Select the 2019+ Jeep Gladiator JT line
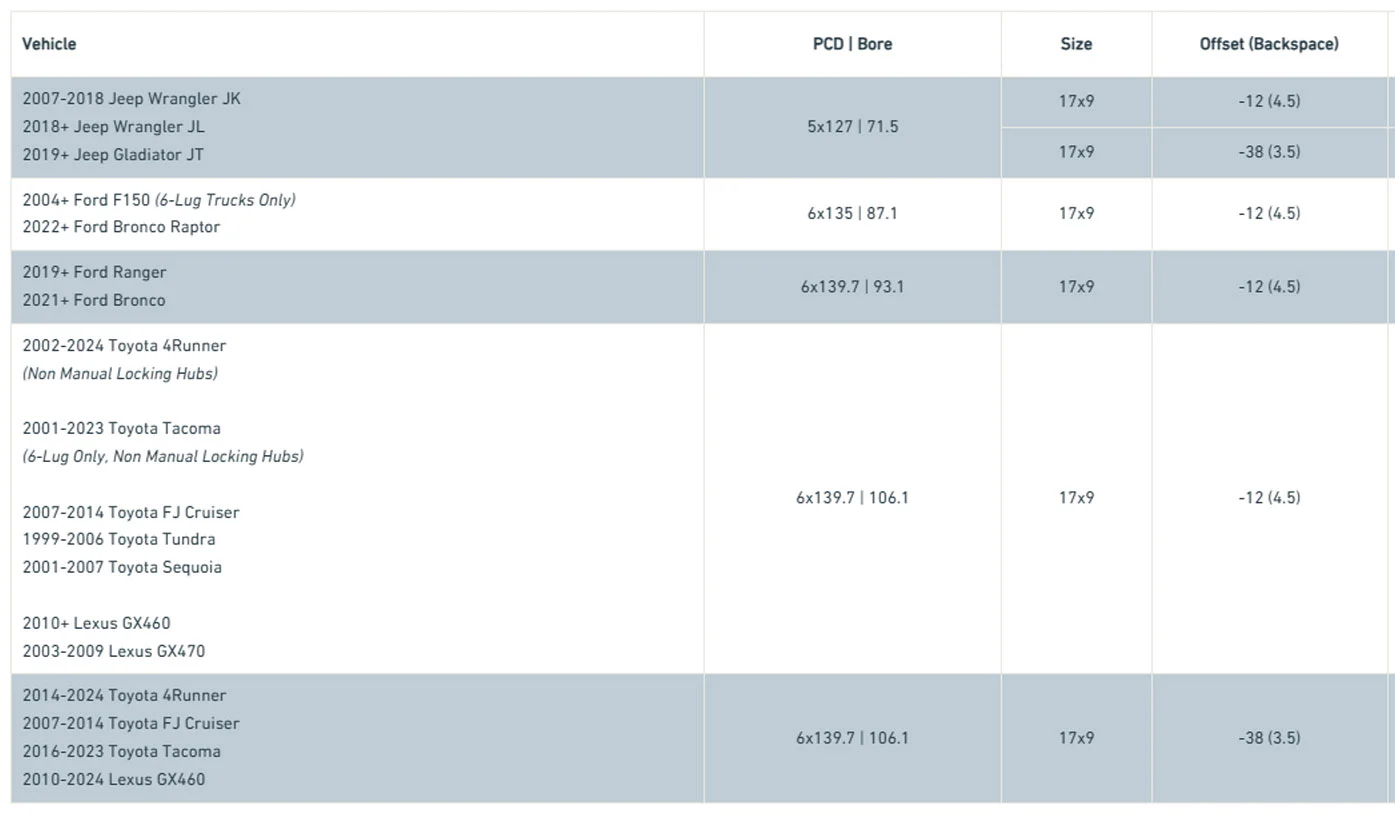This screenshot has width=1395, height=813. point(113,155)
